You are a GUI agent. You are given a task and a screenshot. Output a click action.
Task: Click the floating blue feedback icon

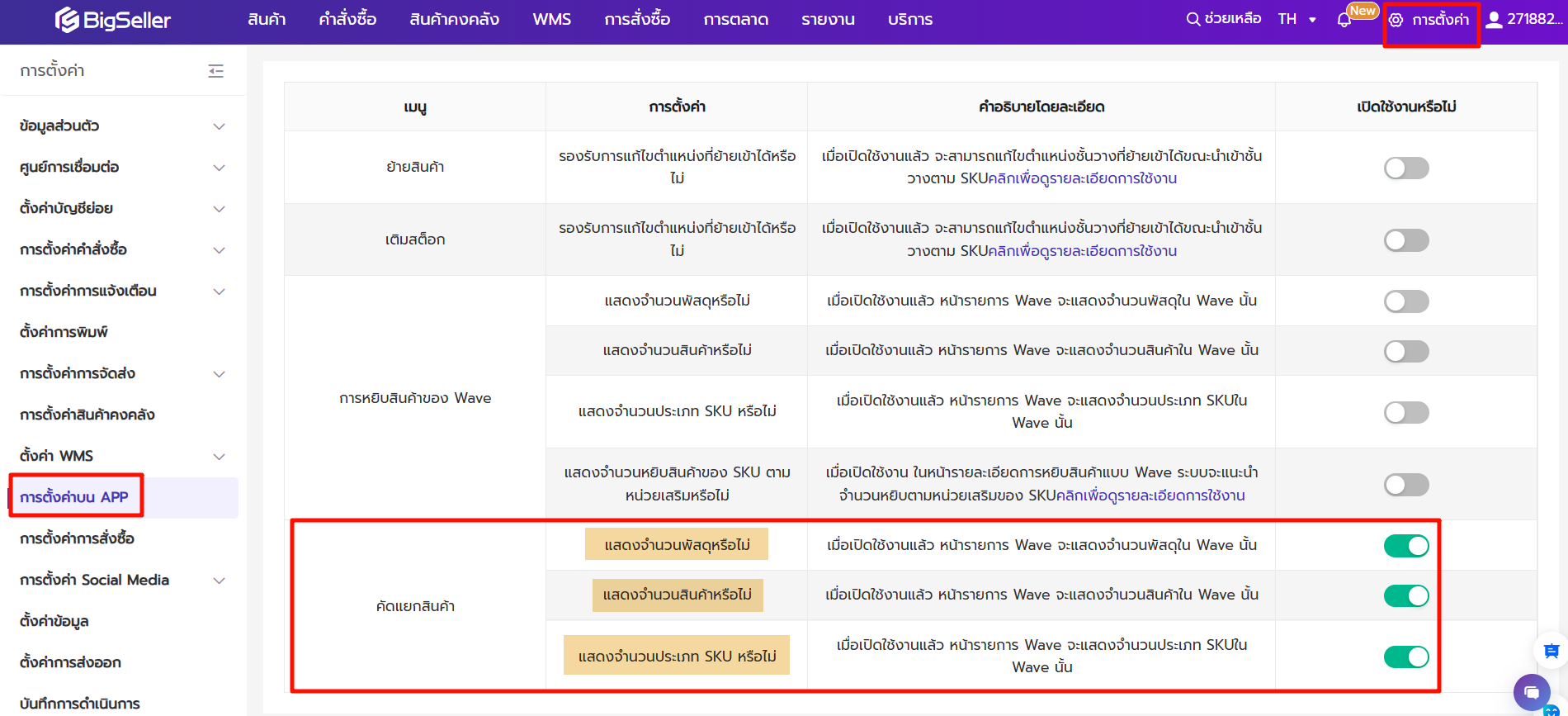(x=1551, y=651)
